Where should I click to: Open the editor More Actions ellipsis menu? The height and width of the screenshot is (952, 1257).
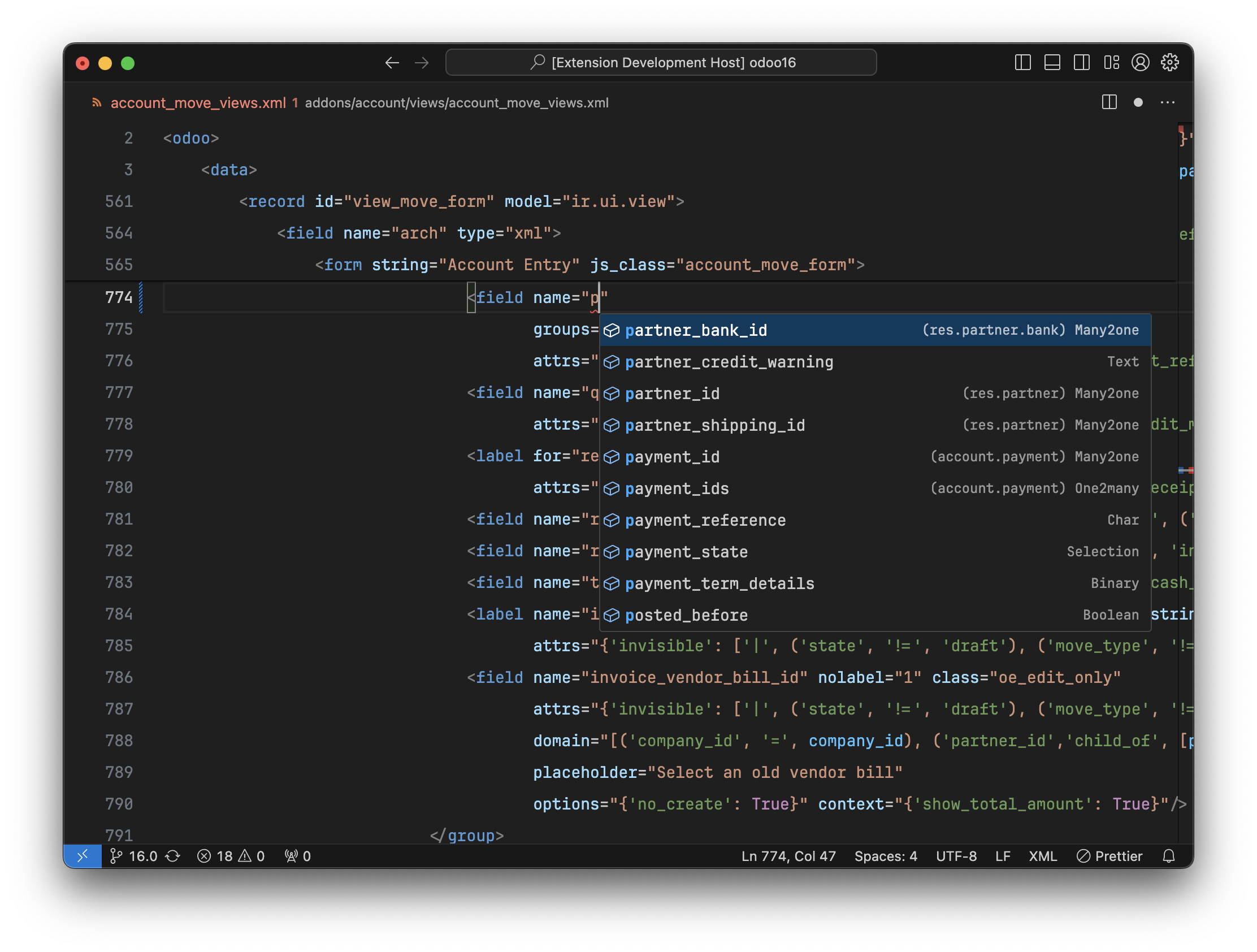point(1167,103)
